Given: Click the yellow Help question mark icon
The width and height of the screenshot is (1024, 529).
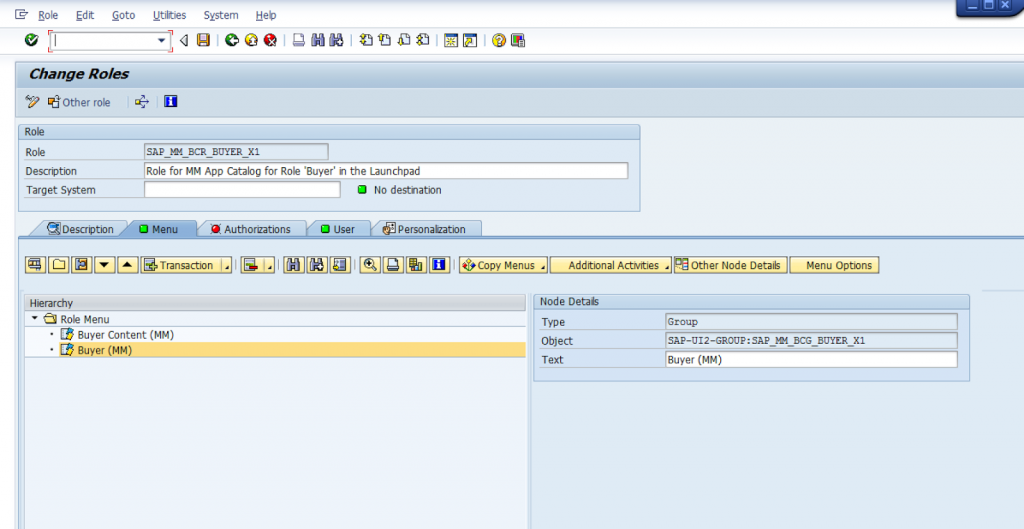Looking at the screenshot, I should pyautogui.click(x=499, y=40).
